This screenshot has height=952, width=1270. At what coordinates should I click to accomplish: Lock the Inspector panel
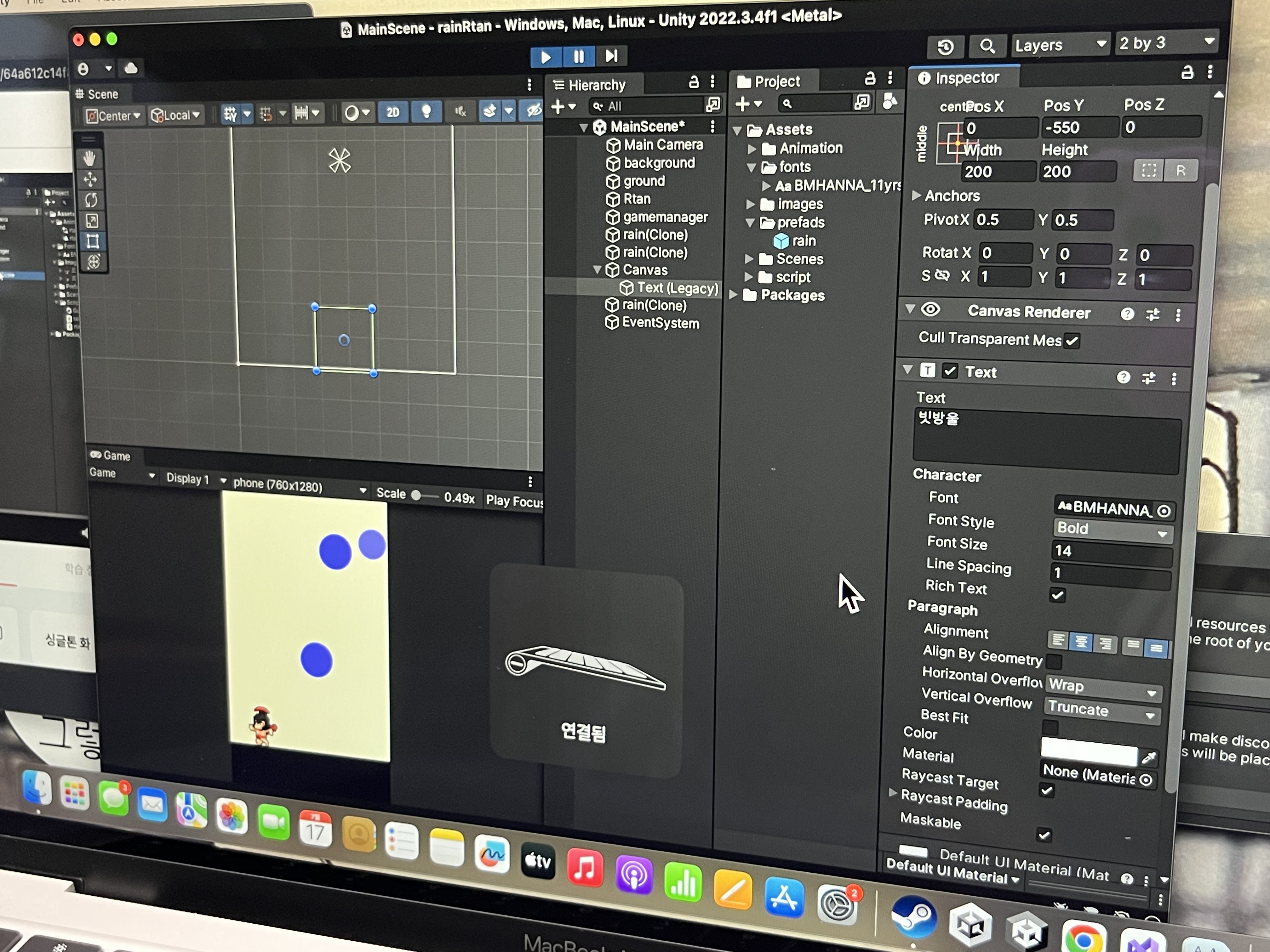1187,72
